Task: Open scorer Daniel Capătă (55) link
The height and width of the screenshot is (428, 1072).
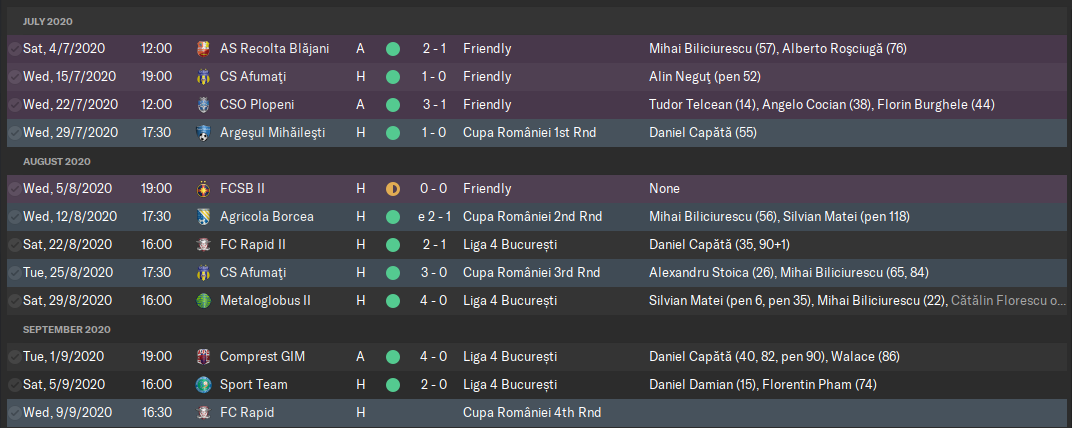Action: pyautogui.click(x=703, y=133)
